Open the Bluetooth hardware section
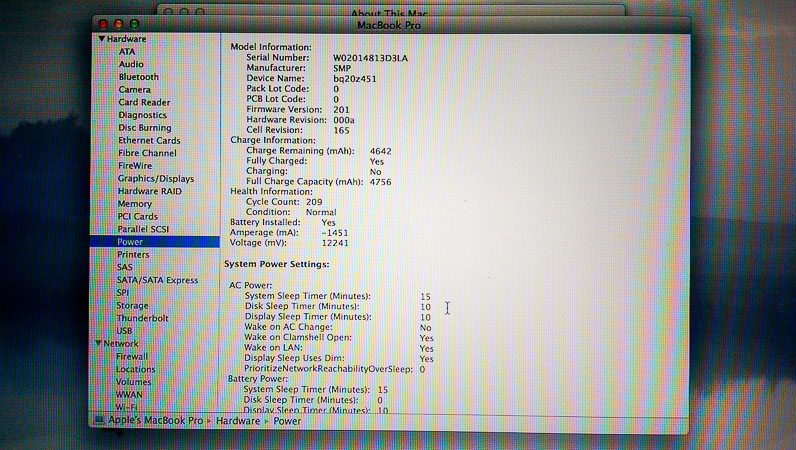This screenshot has height=450, width=796. [139, 77]
